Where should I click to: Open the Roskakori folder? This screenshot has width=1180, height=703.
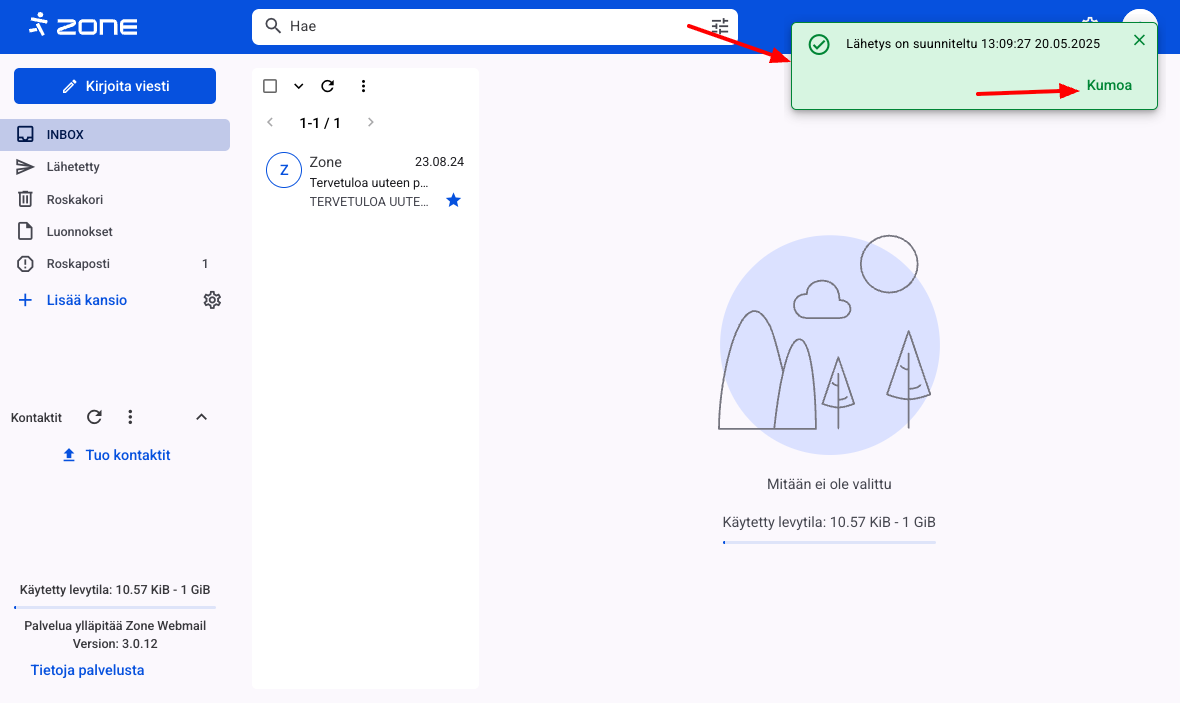click(75, 199)
